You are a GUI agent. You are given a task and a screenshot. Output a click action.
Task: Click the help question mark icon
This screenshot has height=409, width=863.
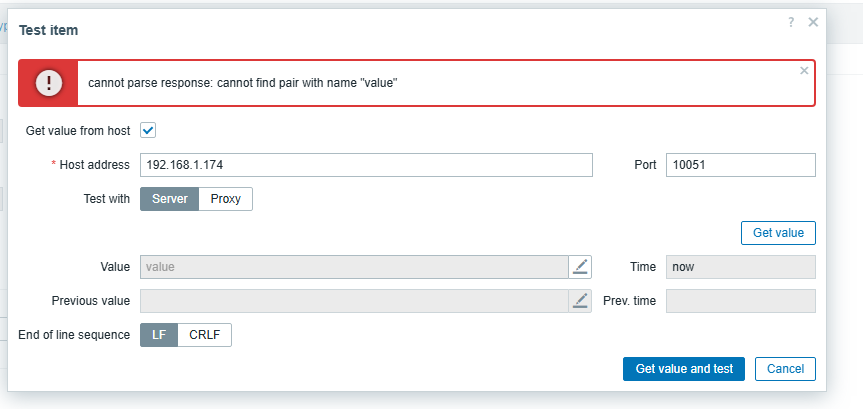(x=790, y=22)
